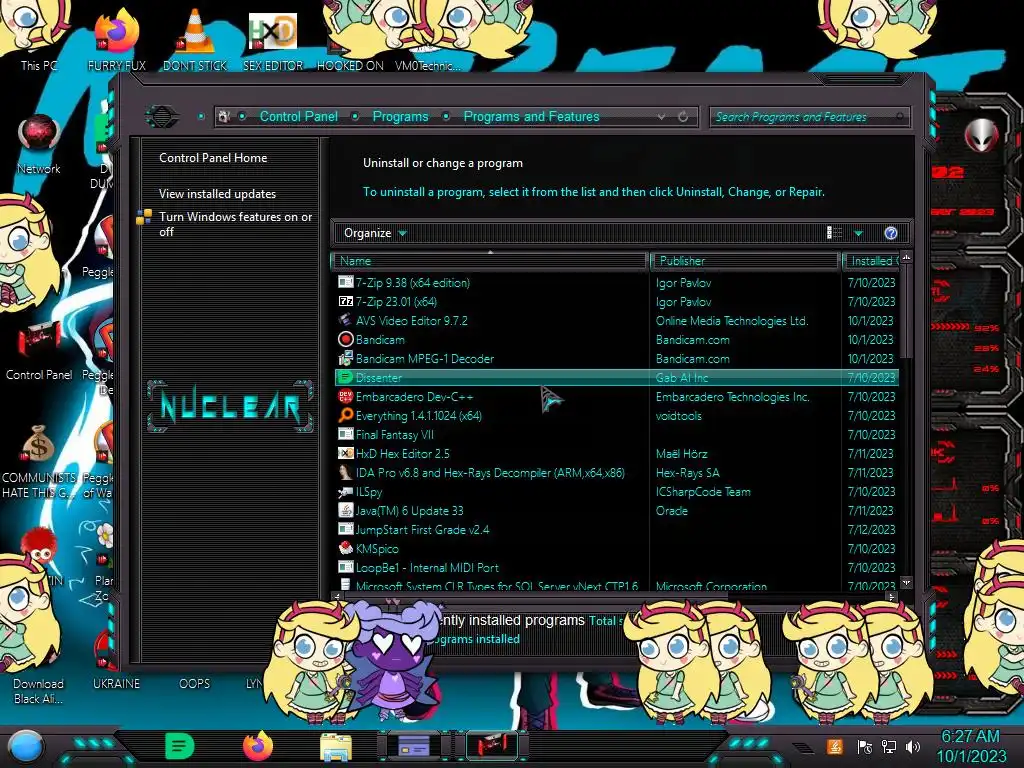The width and height of the screenshot is (1024, 768).
Task: Open the help question mark button
Action: point(891,233)
